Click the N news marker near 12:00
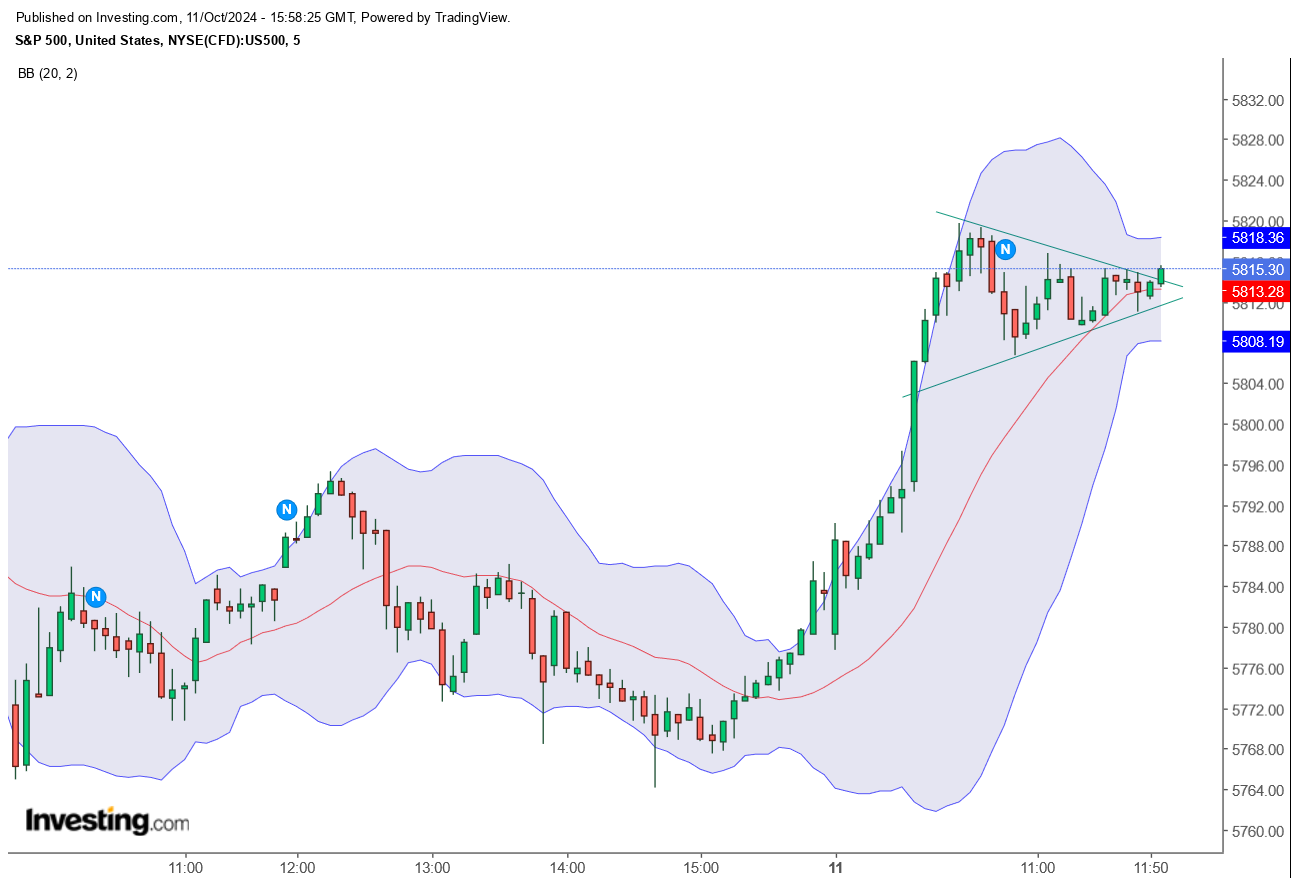Viewport: 1298px width, 883px height. pos(285,509)
